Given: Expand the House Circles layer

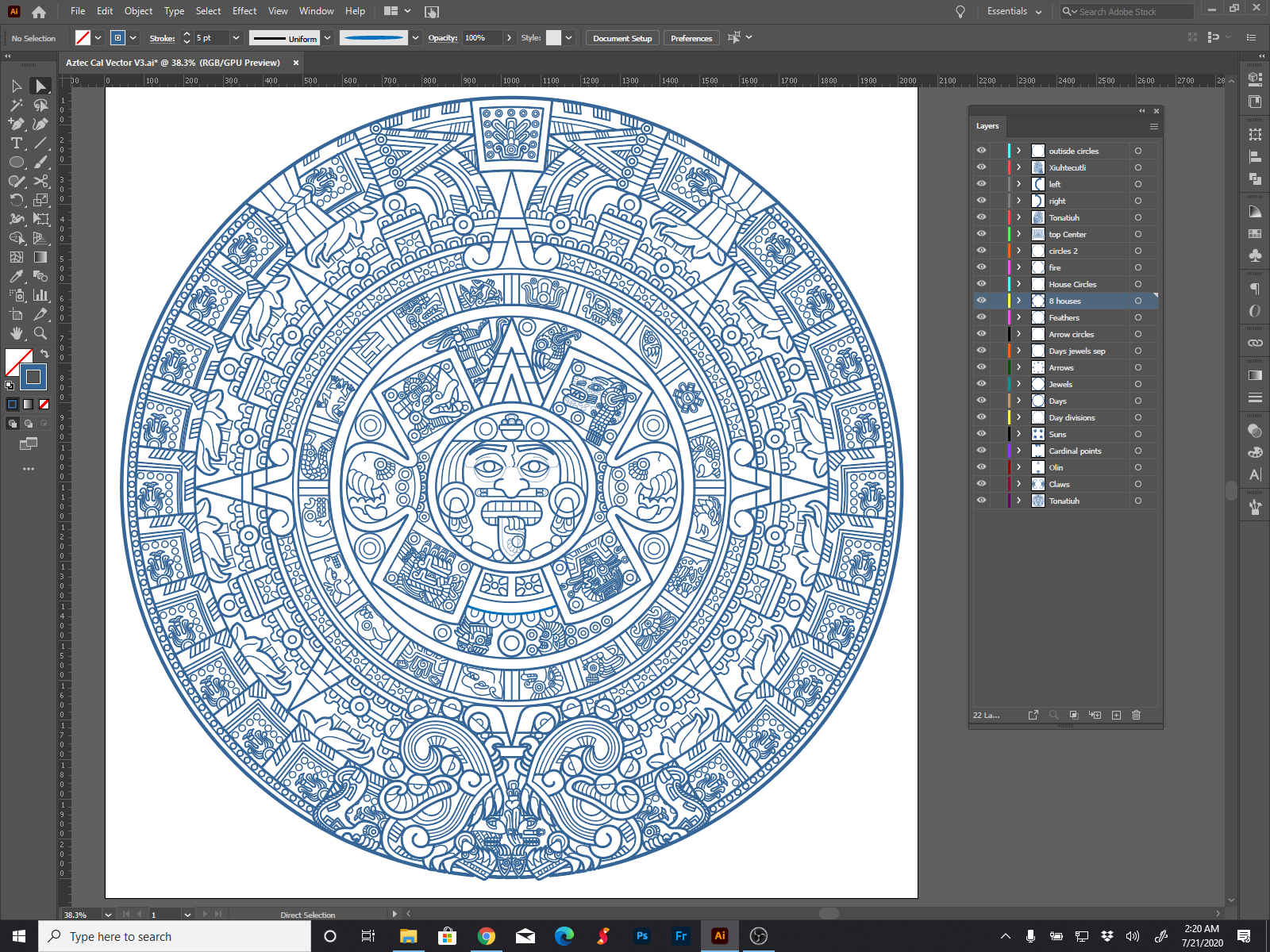Looking at the screenshot, I should coord(1019,284).
